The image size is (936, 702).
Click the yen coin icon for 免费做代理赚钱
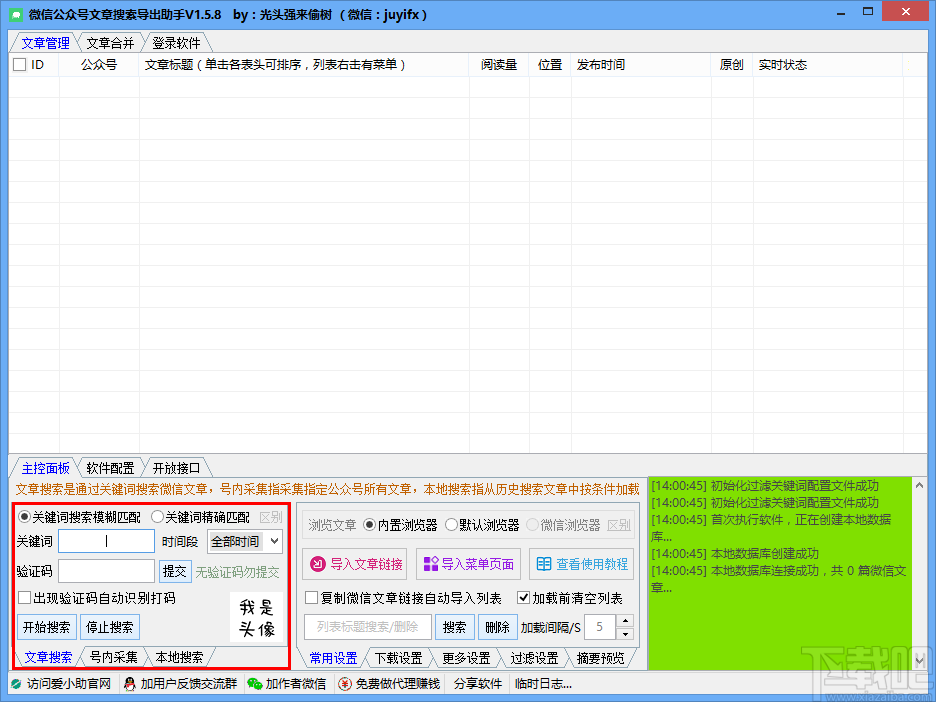tap(345, 684)
